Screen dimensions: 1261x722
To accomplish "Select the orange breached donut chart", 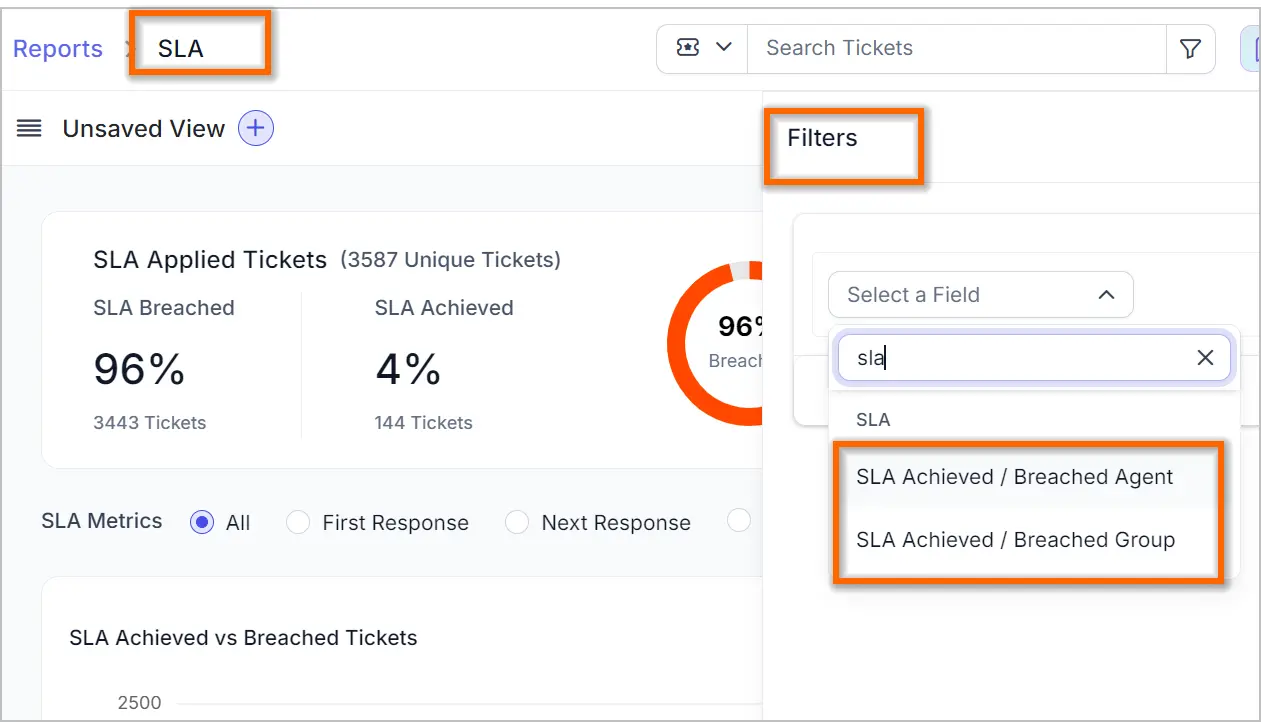I will pos(713,345).
